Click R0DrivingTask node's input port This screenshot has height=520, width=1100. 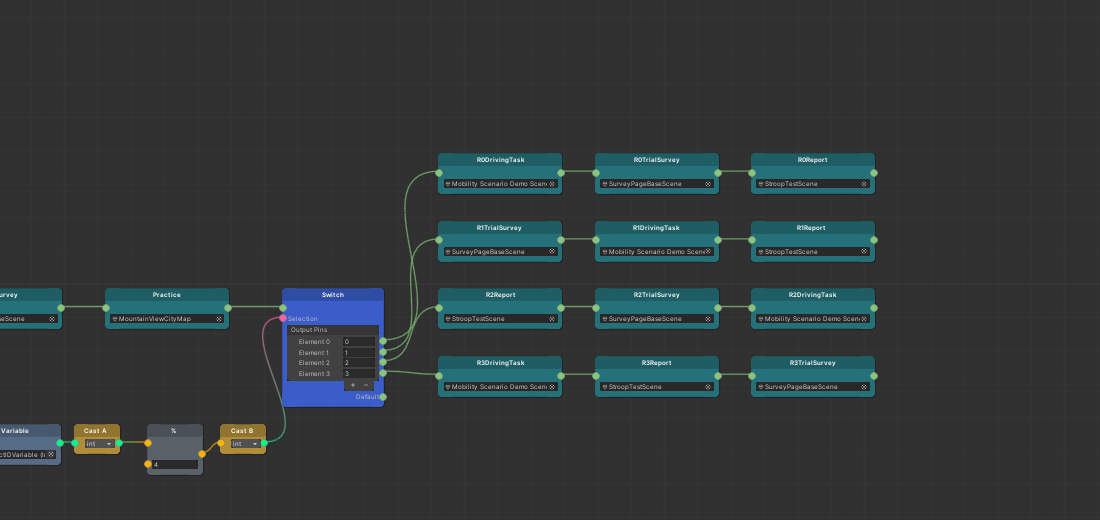(439, 173)
